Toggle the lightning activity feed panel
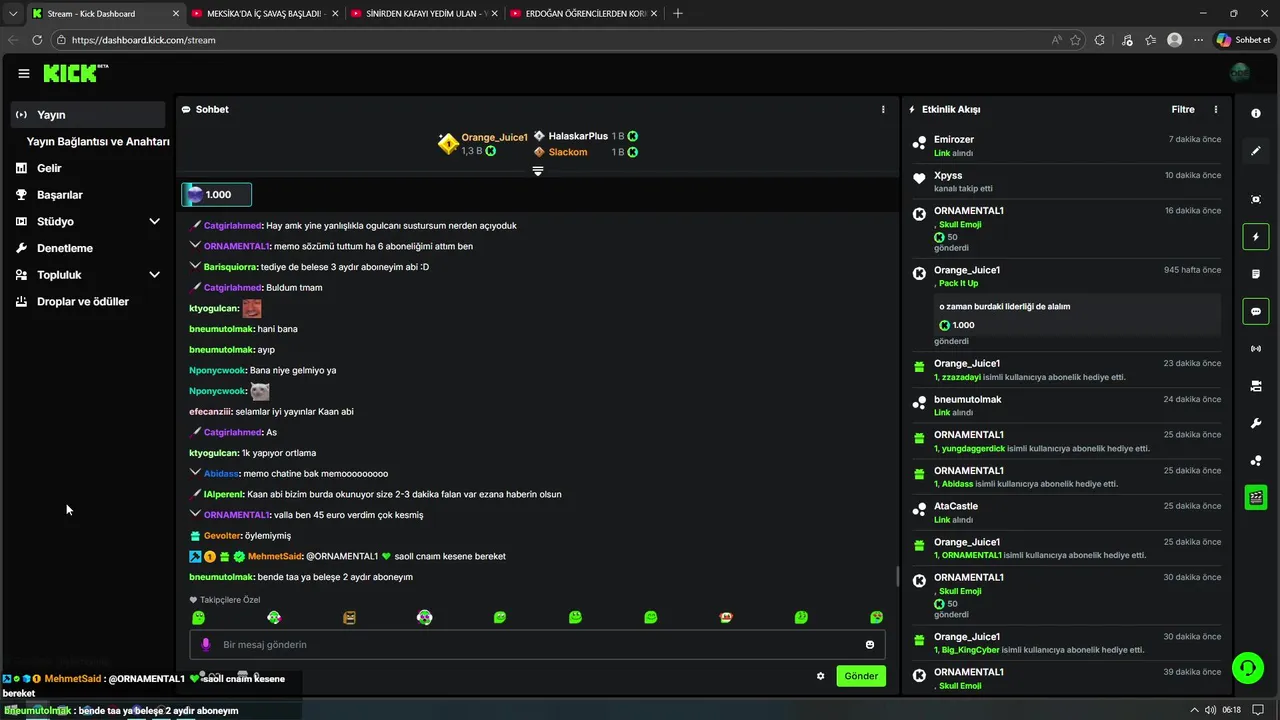Screen dimensions: 1280x720 point(1256,237)
